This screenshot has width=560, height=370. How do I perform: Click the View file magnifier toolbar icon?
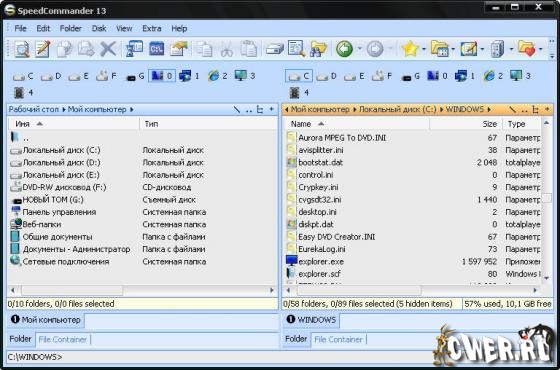22,49
